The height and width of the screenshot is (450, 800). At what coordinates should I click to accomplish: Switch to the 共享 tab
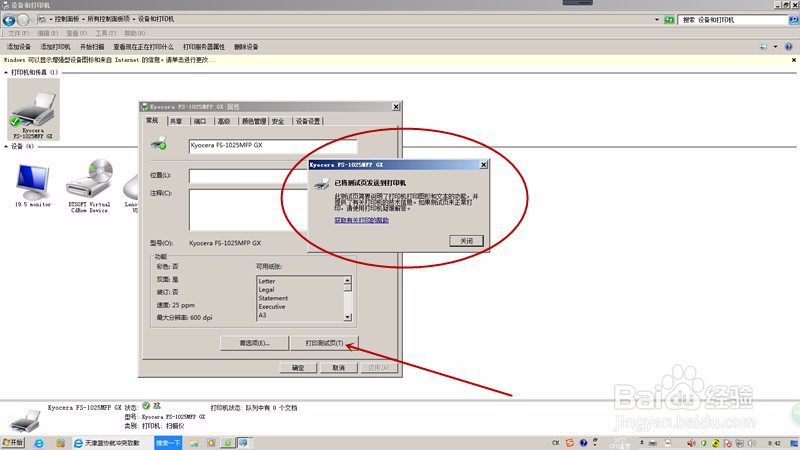pos(176,121)
